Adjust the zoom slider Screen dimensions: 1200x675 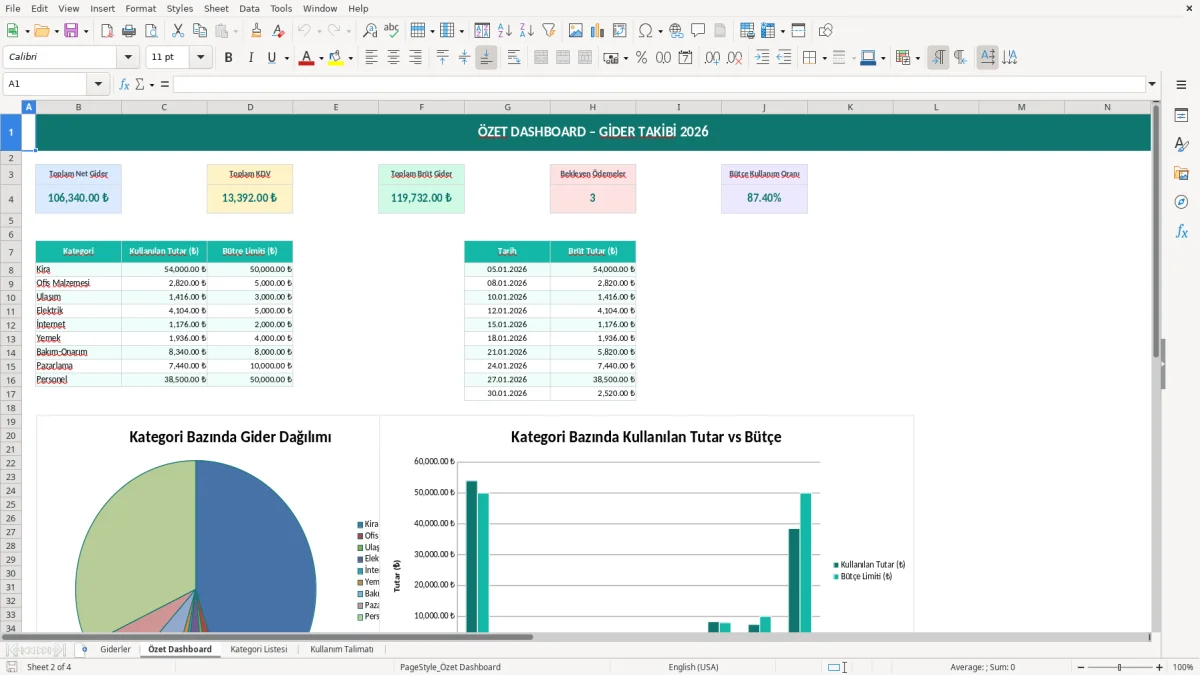[x=1119, y=667]
